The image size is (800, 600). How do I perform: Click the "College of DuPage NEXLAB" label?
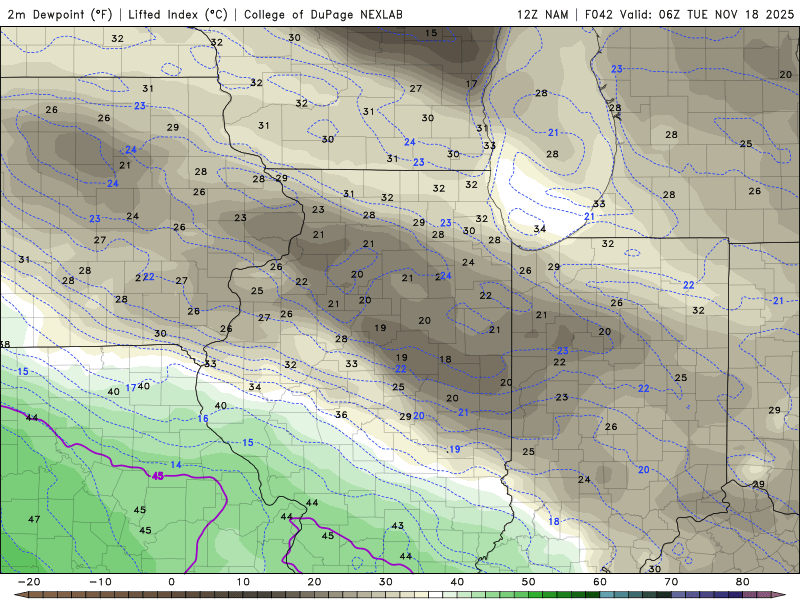point(323,14)
